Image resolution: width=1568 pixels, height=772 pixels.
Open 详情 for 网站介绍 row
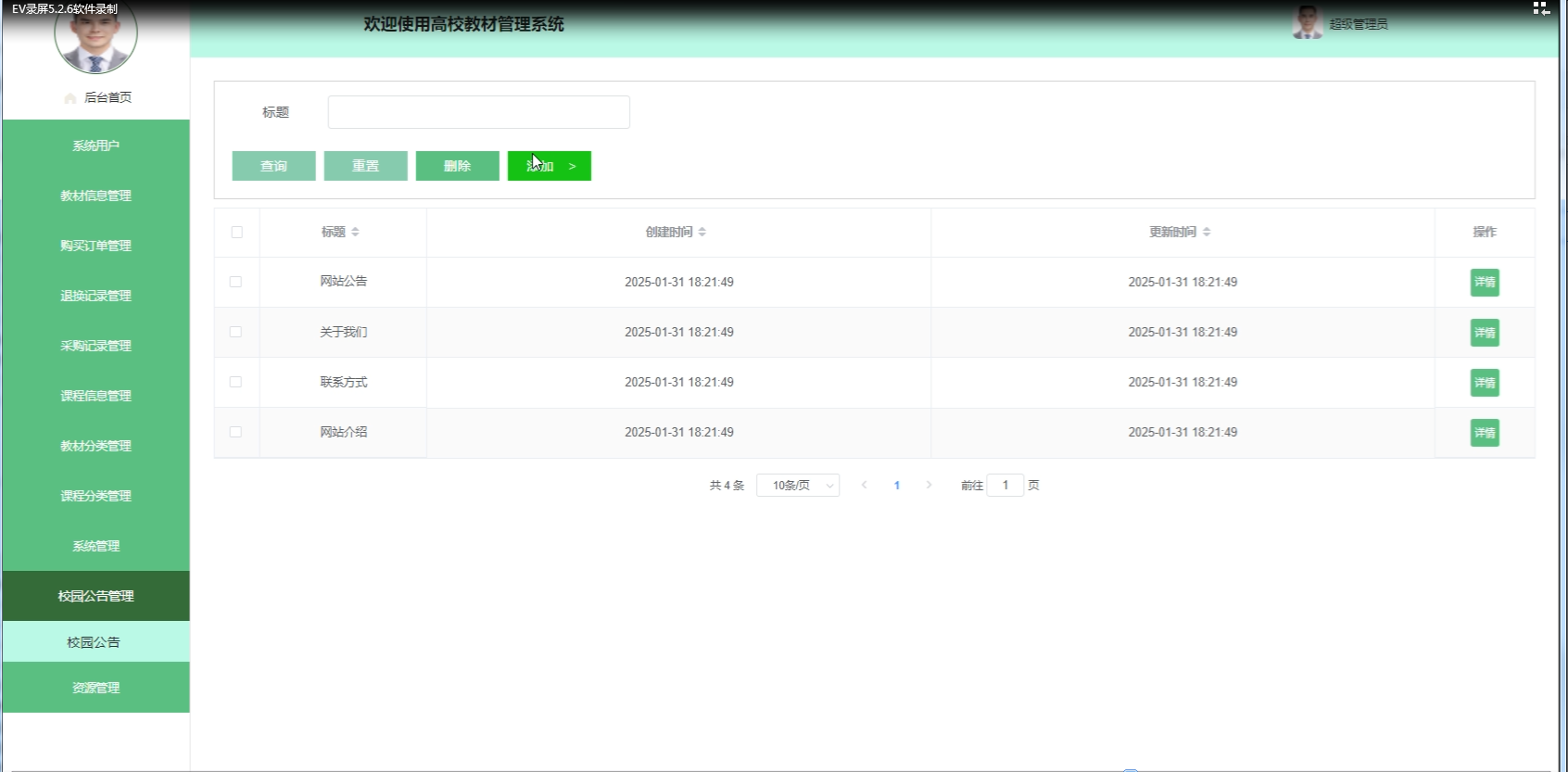tap(1485, 433)
